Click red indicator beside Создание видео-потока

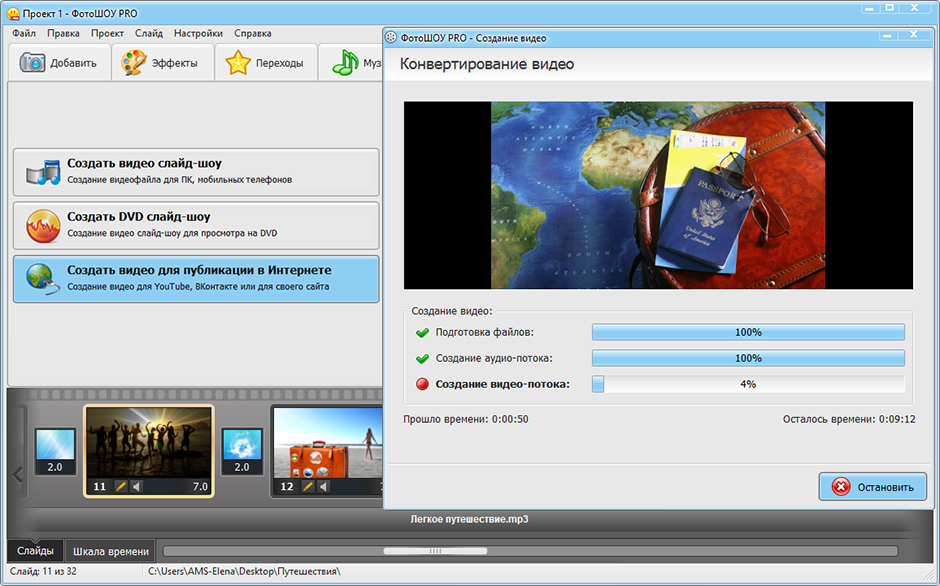pos(422,384)
